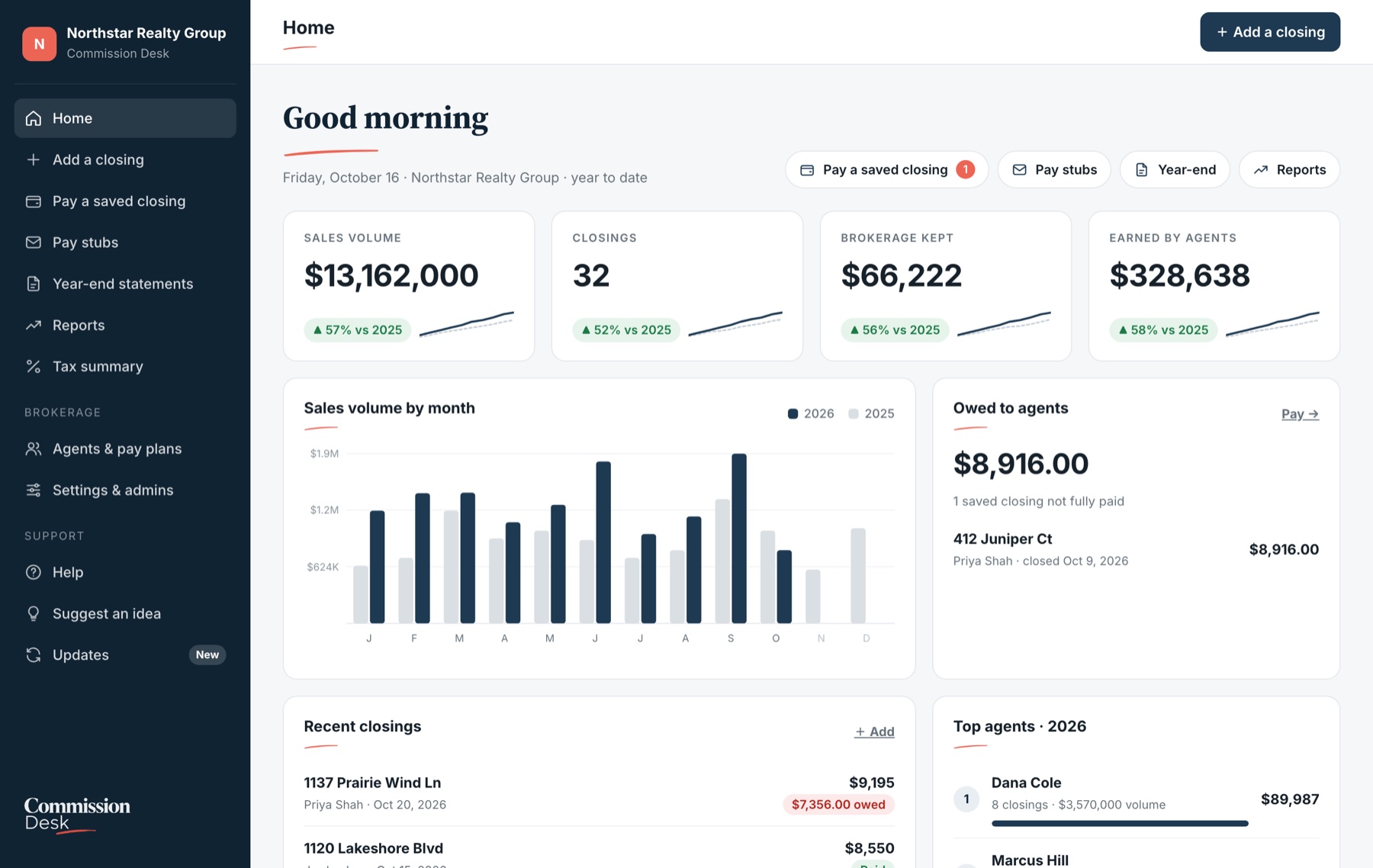Click the 52% vs 2025 badge
Viewport: 1373px width, 868px height.
[625, 330]
